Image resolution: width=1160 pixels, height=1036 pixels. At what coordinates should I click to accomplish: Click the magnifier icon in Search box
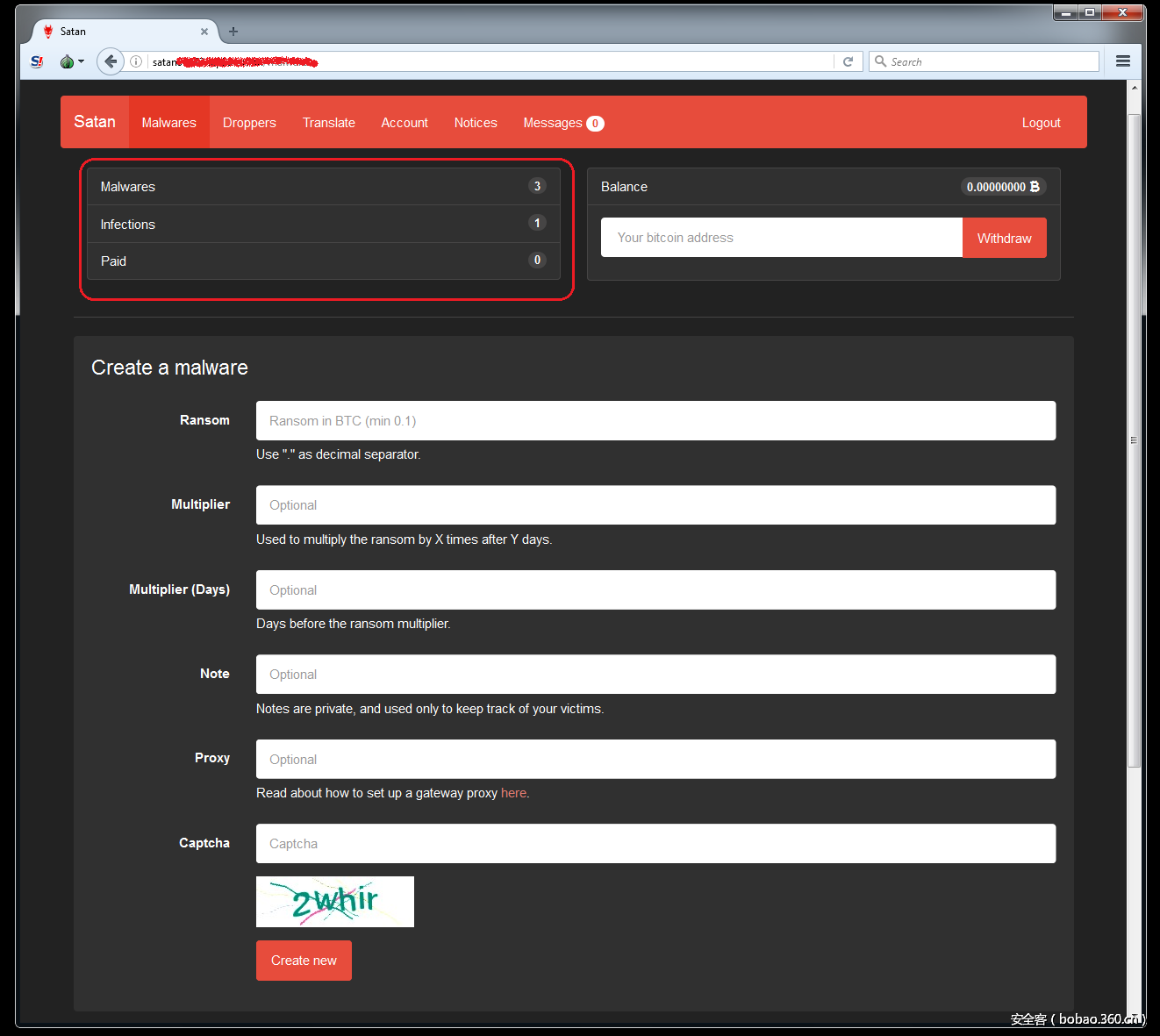coord(880,61)
